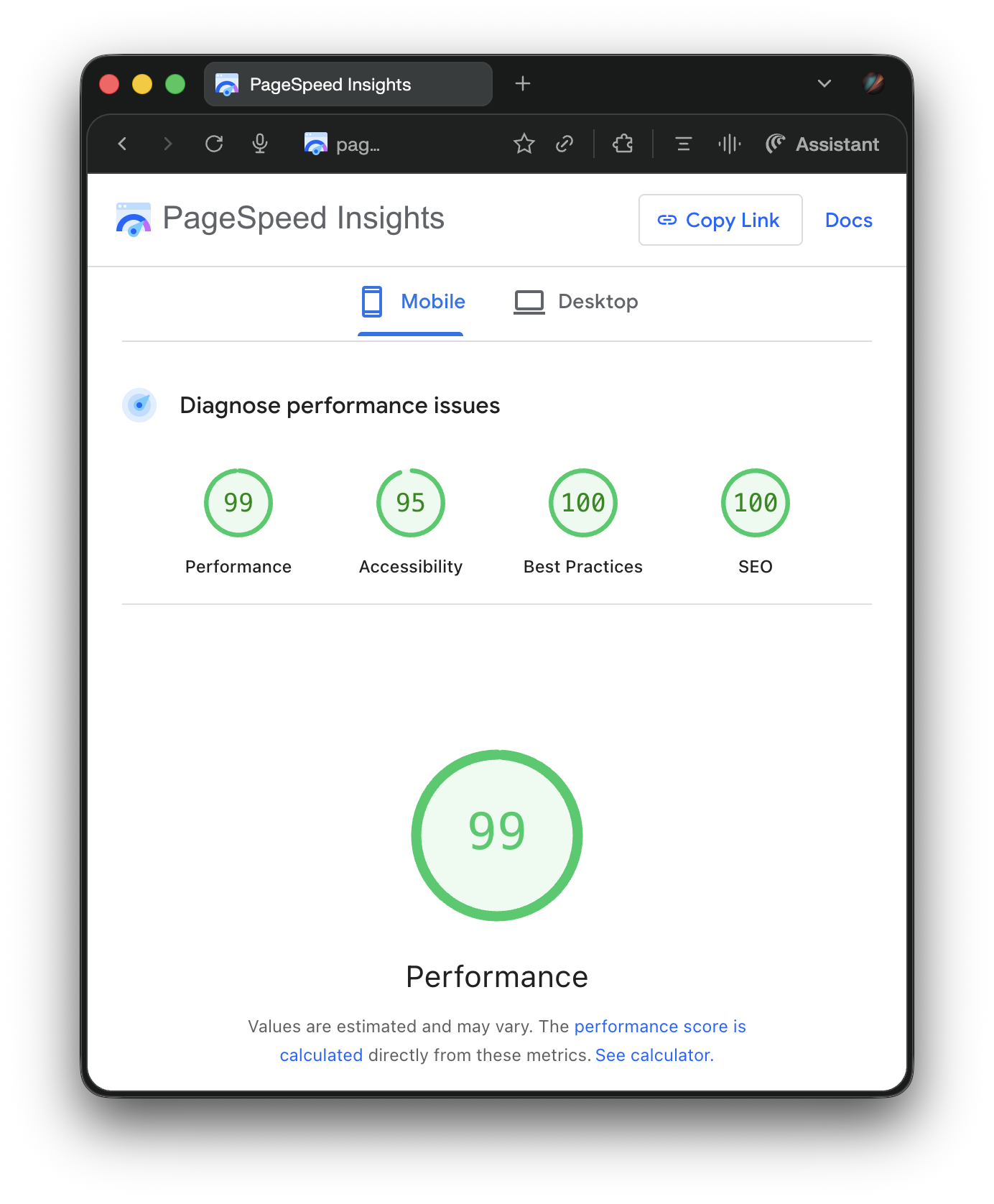The width and height of the screenshot is (994, 1204).
Task: Click the address bar URL text
Action: [358, 145]
